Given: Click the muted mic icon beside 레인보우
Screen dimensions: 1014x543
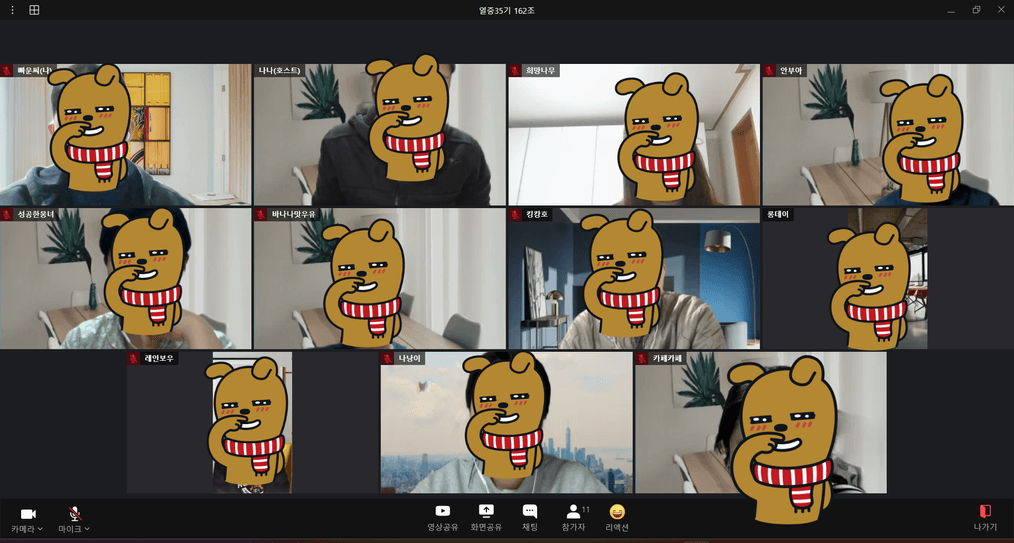Looking at the screenshot, I should (x=134, y=358).
